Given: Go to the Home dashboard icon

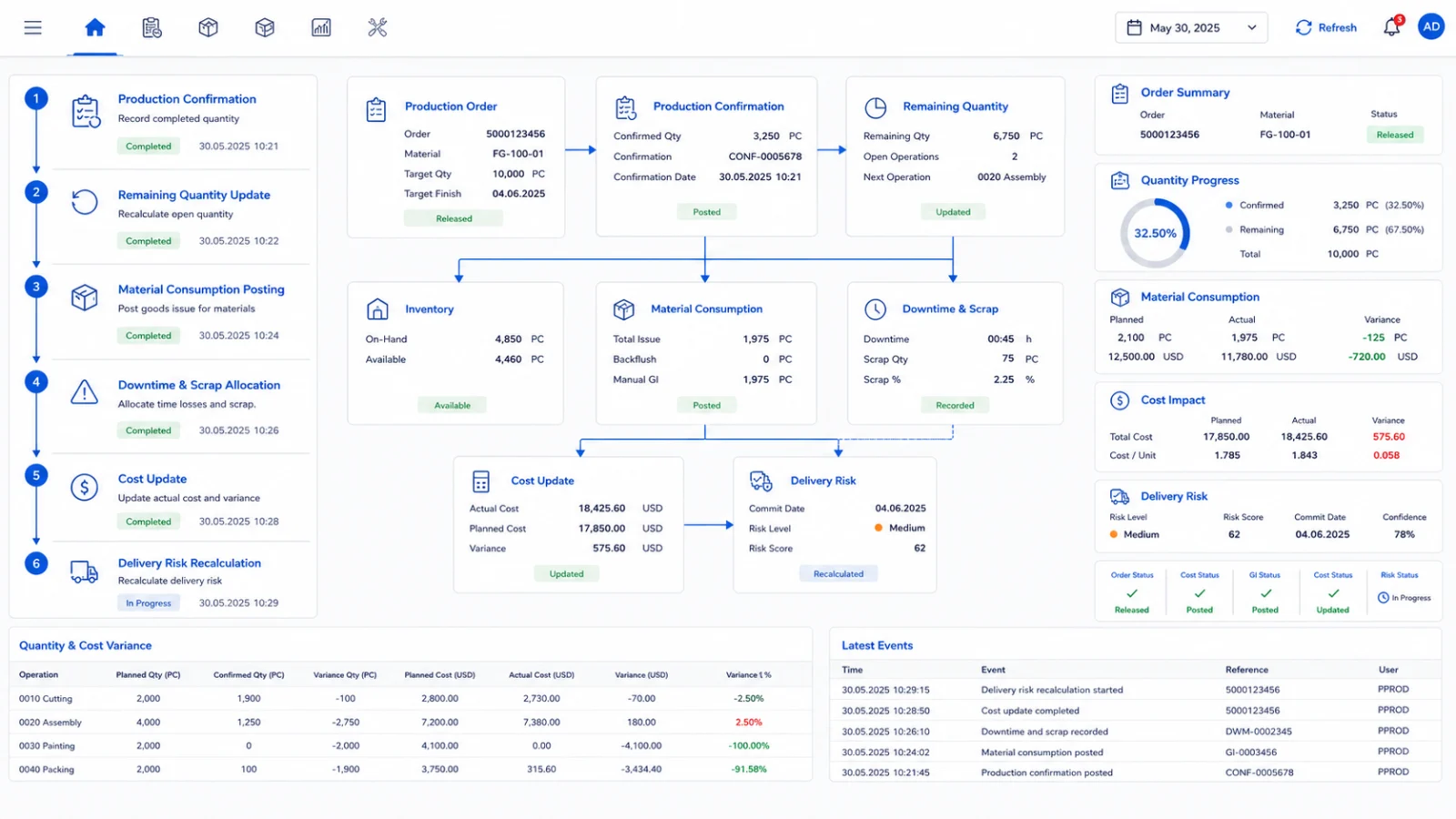Looking at the screenshot, I should point(95,27).
